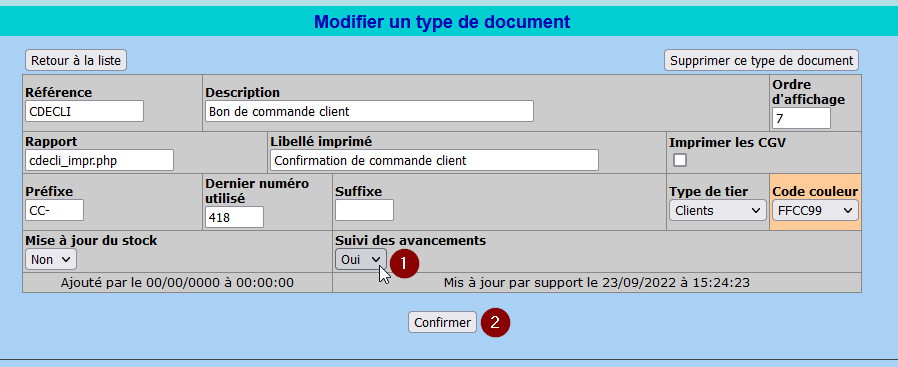Open the Type de tier dropdown
The height and width of the screenshot is (367, 898).
point(718,210)
